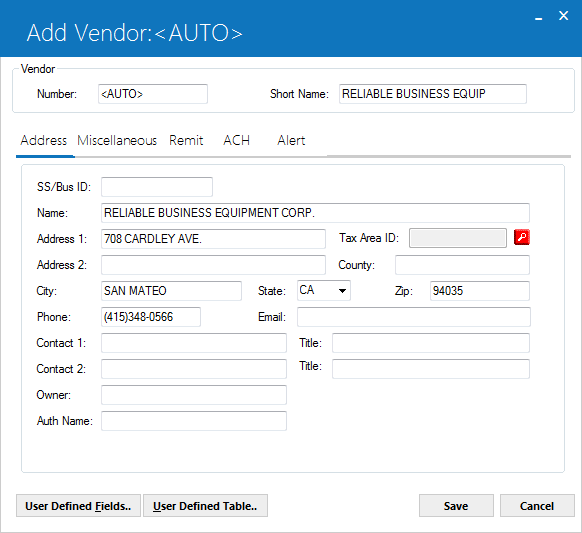Focus the Owner field
Screen dimensions: 582x533
[194, 395]
